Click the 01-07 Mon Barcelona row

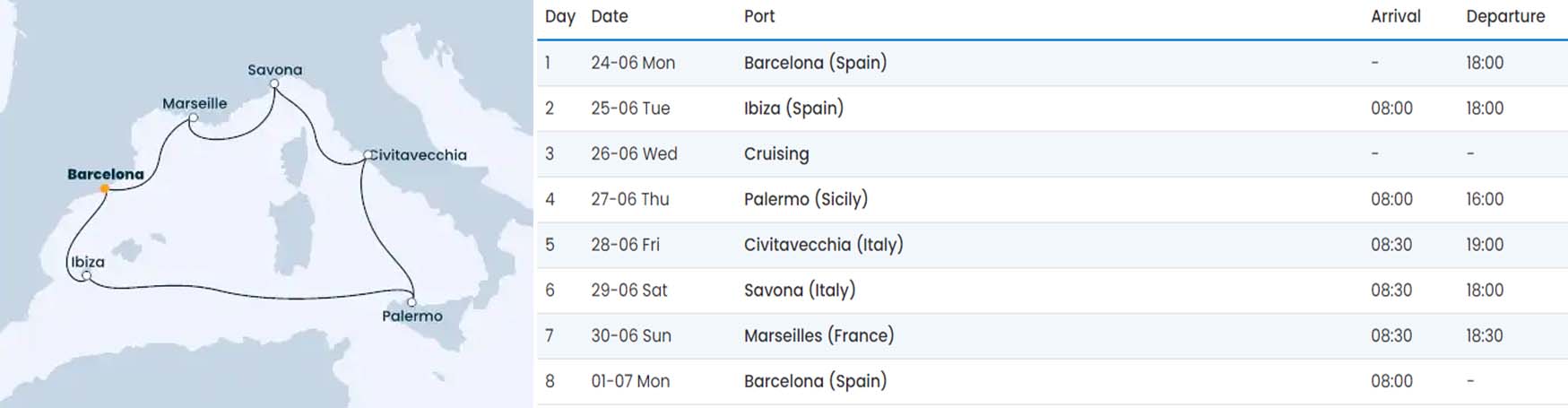(1053, 381)
